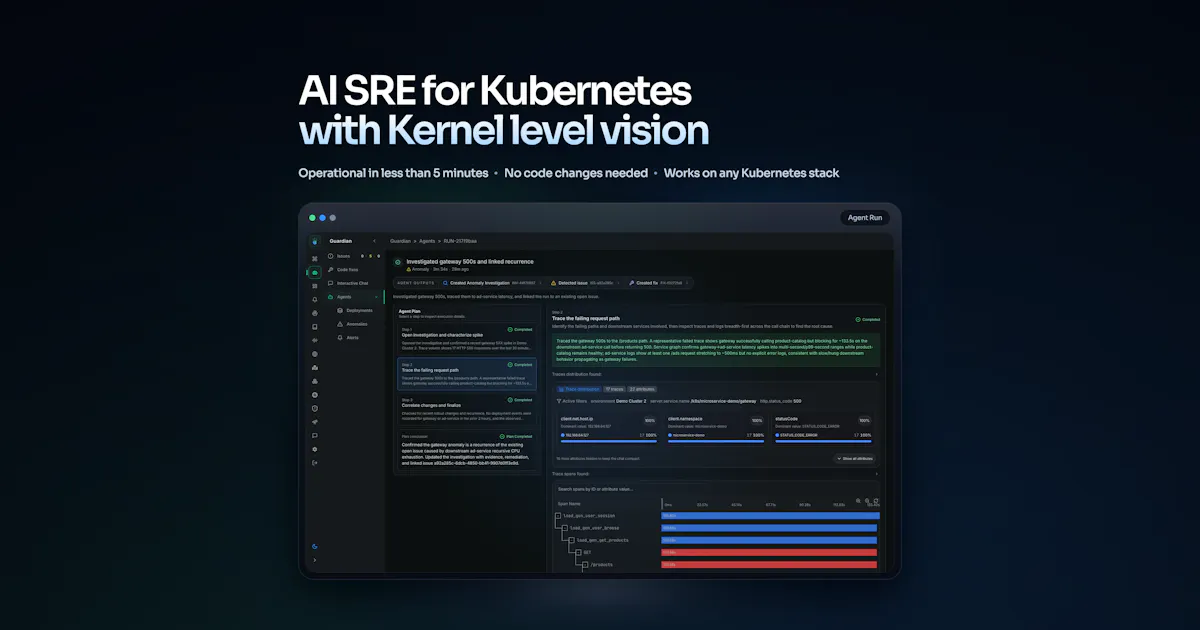Viewport: 1200px width, 630px height.
Task: Click the Anomalies warning triangle icon
Action: 340,324
